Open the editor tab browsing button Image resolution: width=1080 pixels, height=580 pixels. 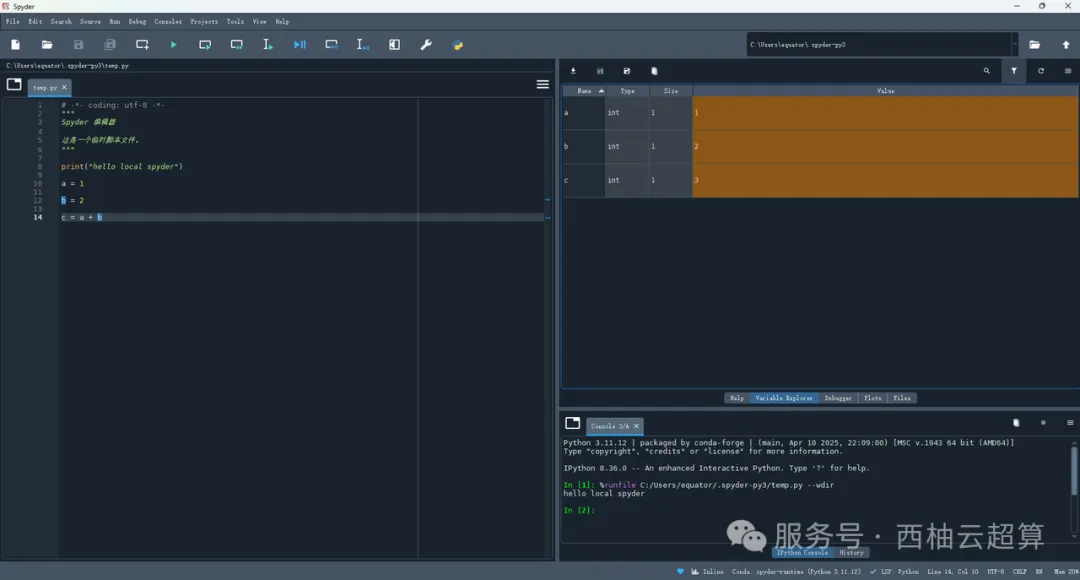click(14, 84)
